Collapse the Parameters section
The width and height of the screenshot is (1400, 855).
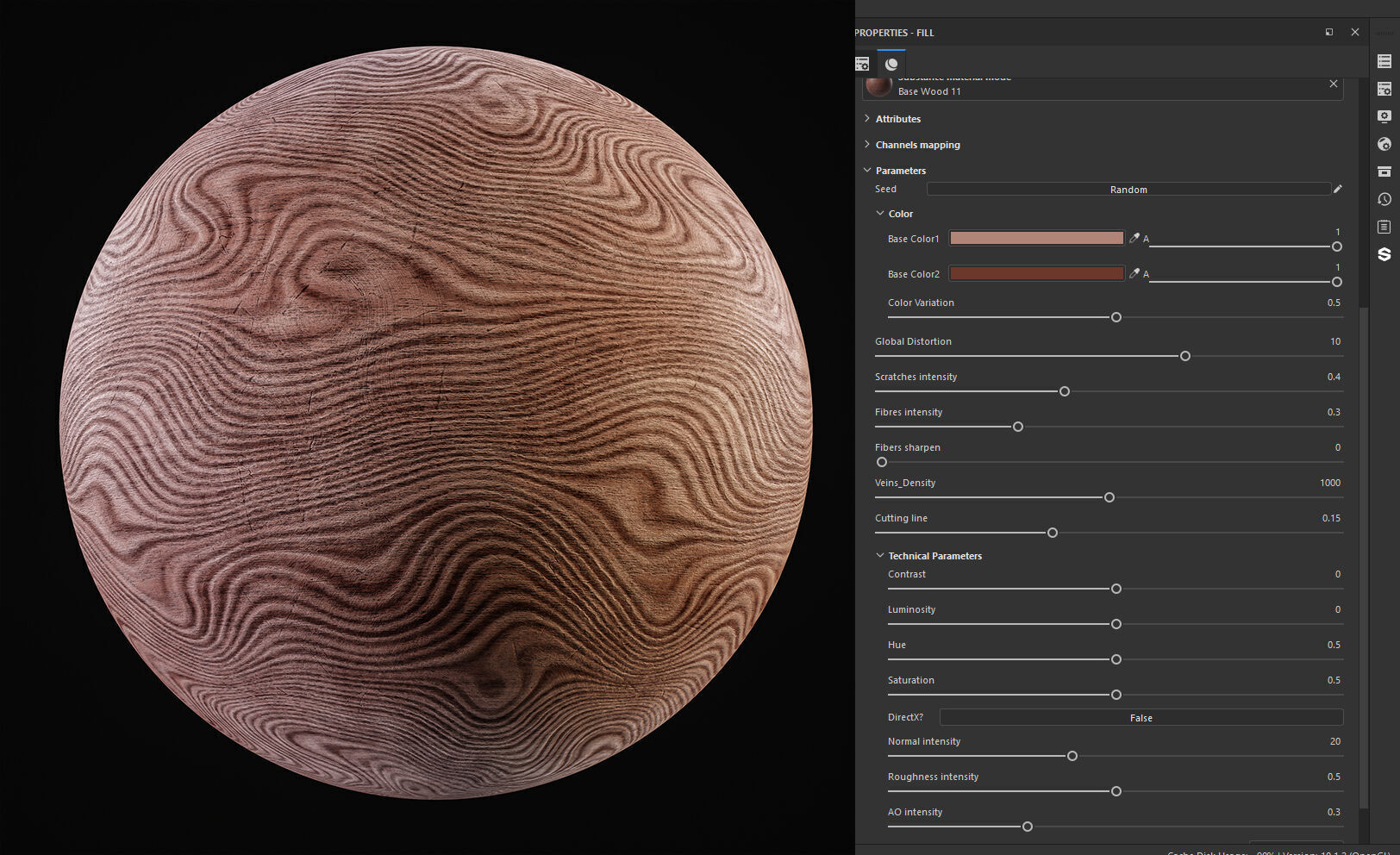tap(867, 170)
